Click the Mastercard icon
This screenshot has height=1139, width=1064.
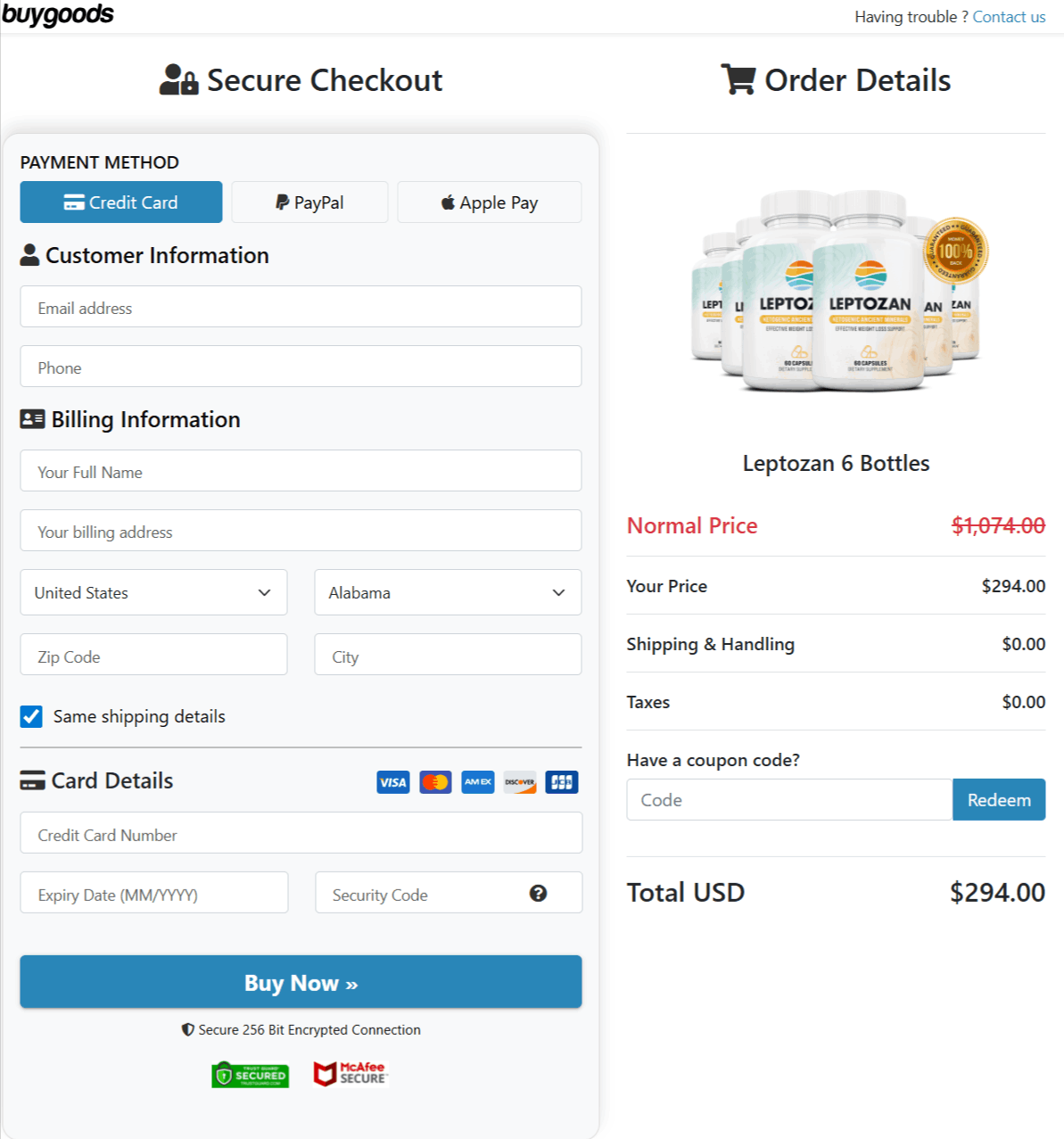click(x=435, y=782)
